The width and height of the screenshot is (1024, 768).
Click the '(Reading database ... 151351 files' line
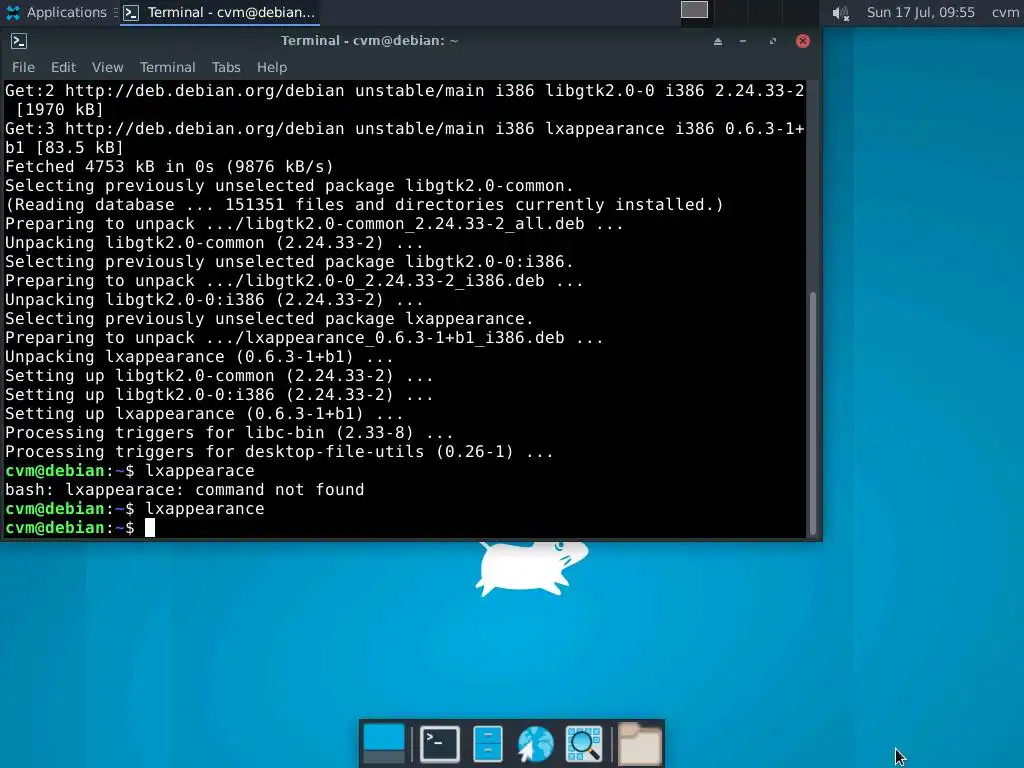[x=364, y=204]
